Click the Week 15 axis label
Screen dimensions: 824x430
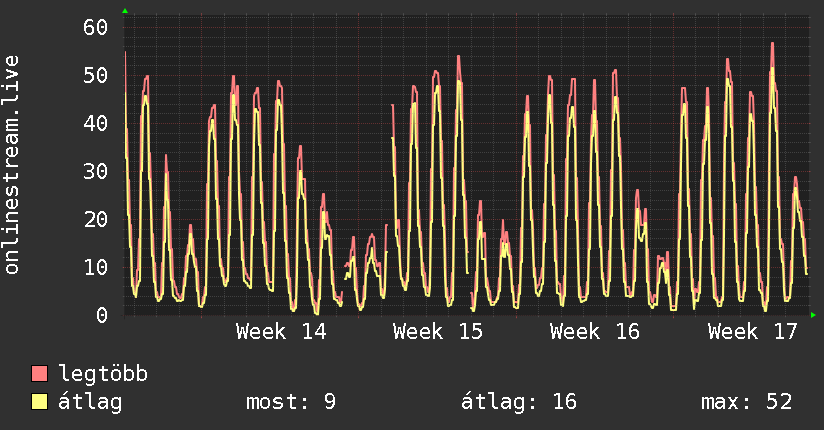pos(438,332)
